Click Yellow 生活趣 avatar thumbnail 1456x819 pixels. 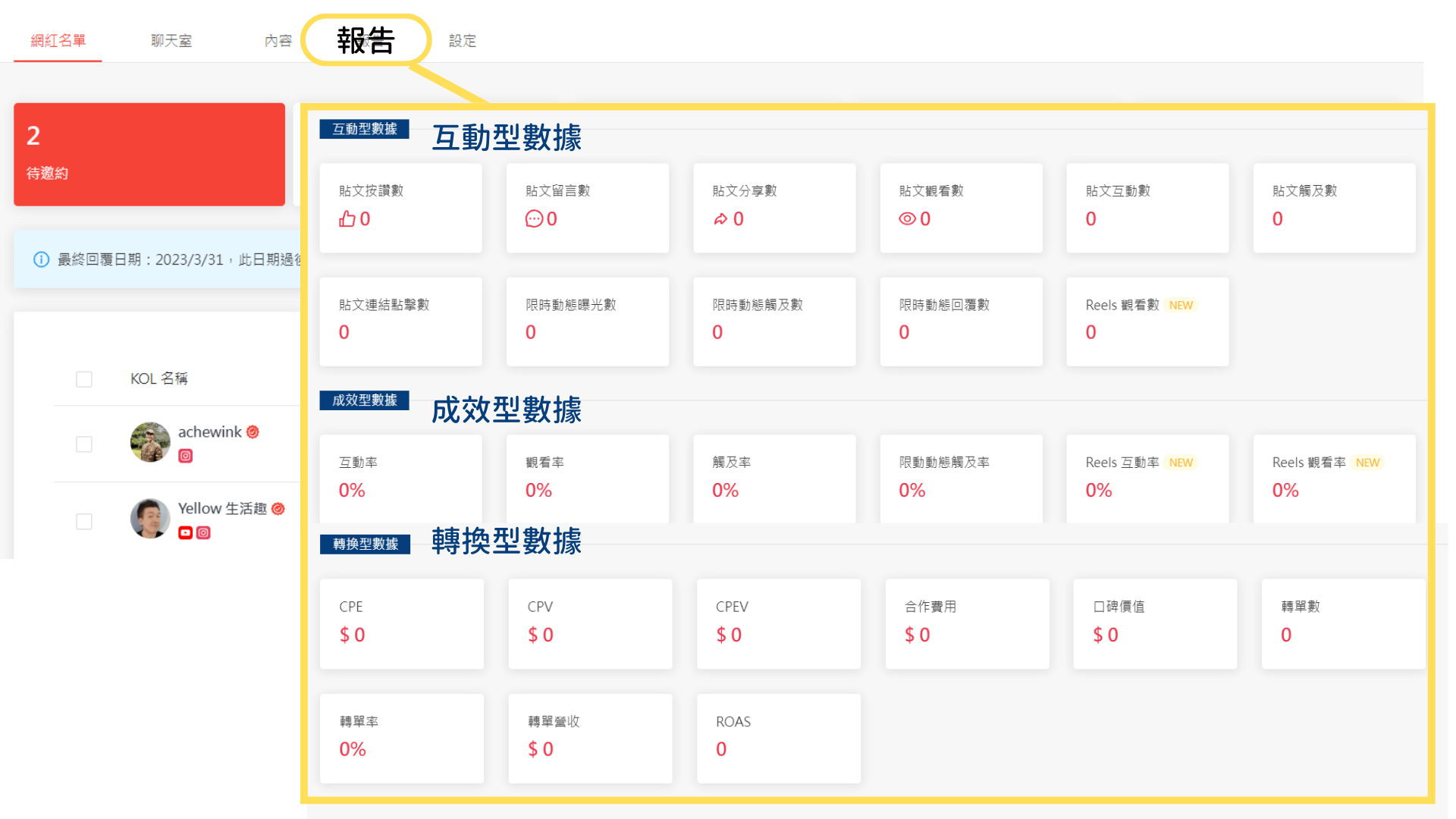(150, 519)
